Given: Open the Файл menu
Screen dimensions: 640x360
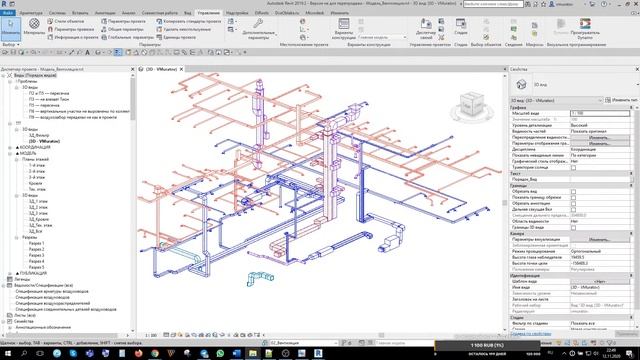Looking at the screenshot, I should (8, 13).
